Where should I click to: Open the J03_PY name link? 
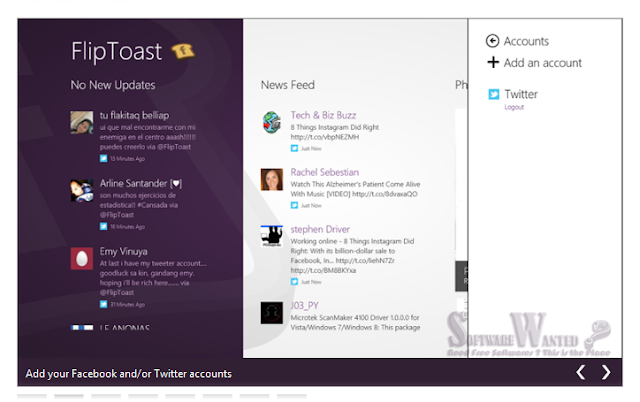(304, 306)
